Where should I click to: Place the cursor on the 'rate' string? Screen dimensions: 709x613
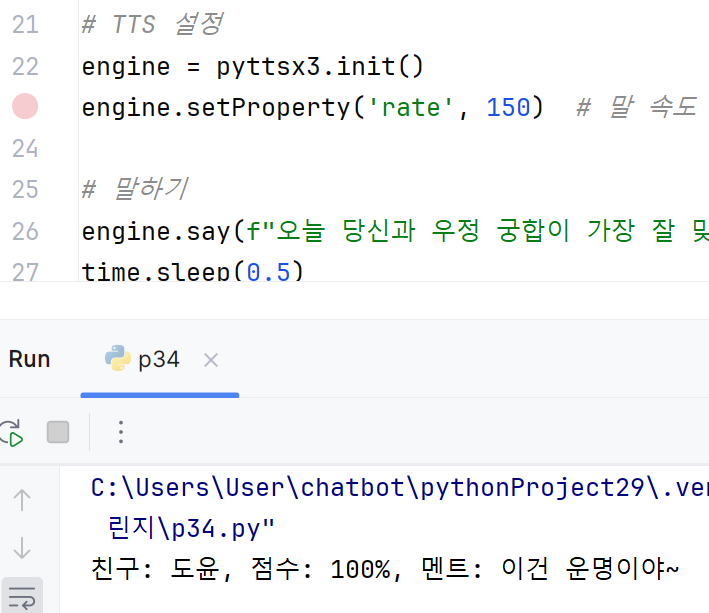412,108
